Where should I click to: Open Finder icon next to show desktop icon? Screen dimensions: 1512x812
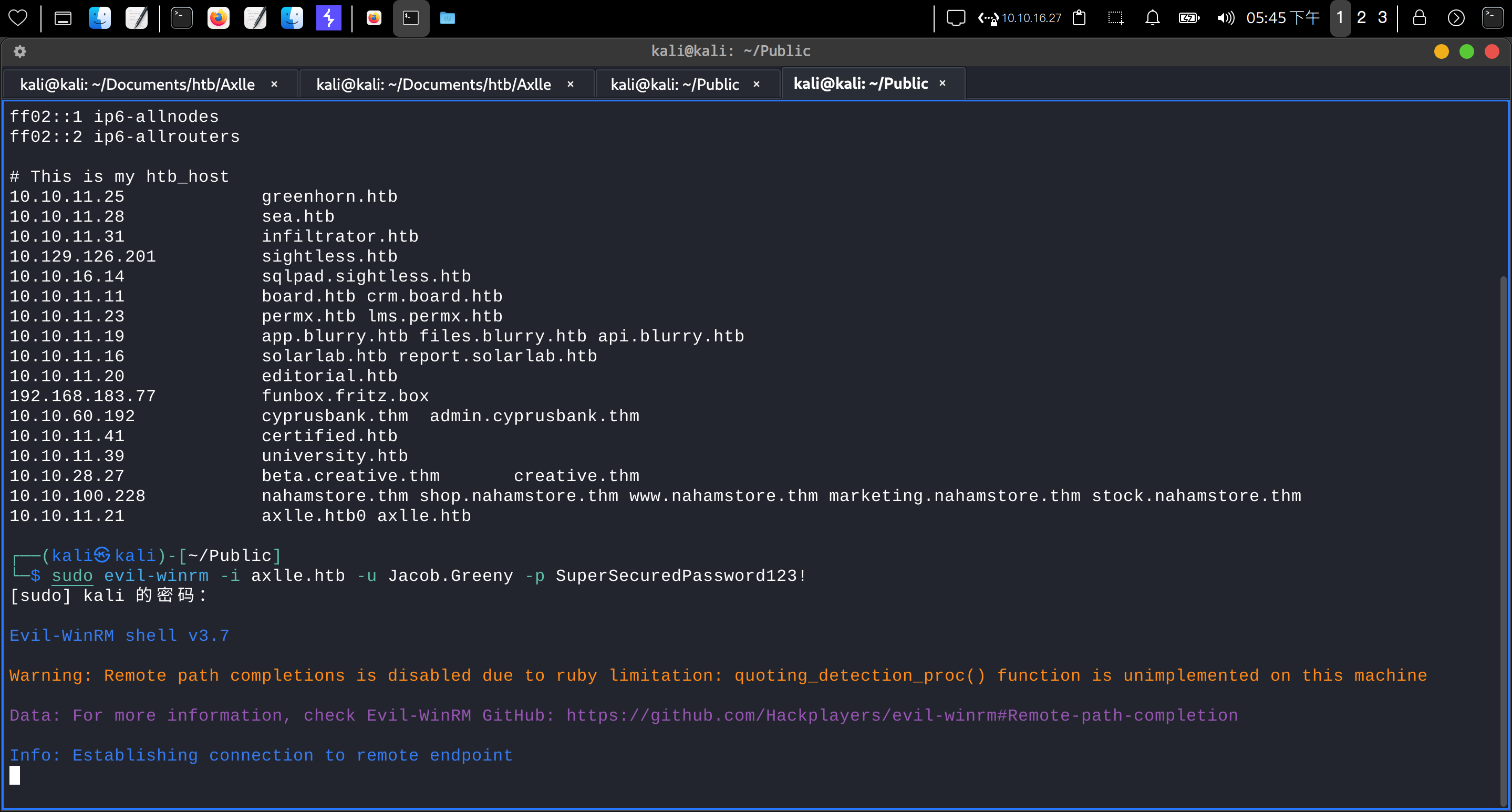(100, 18)
